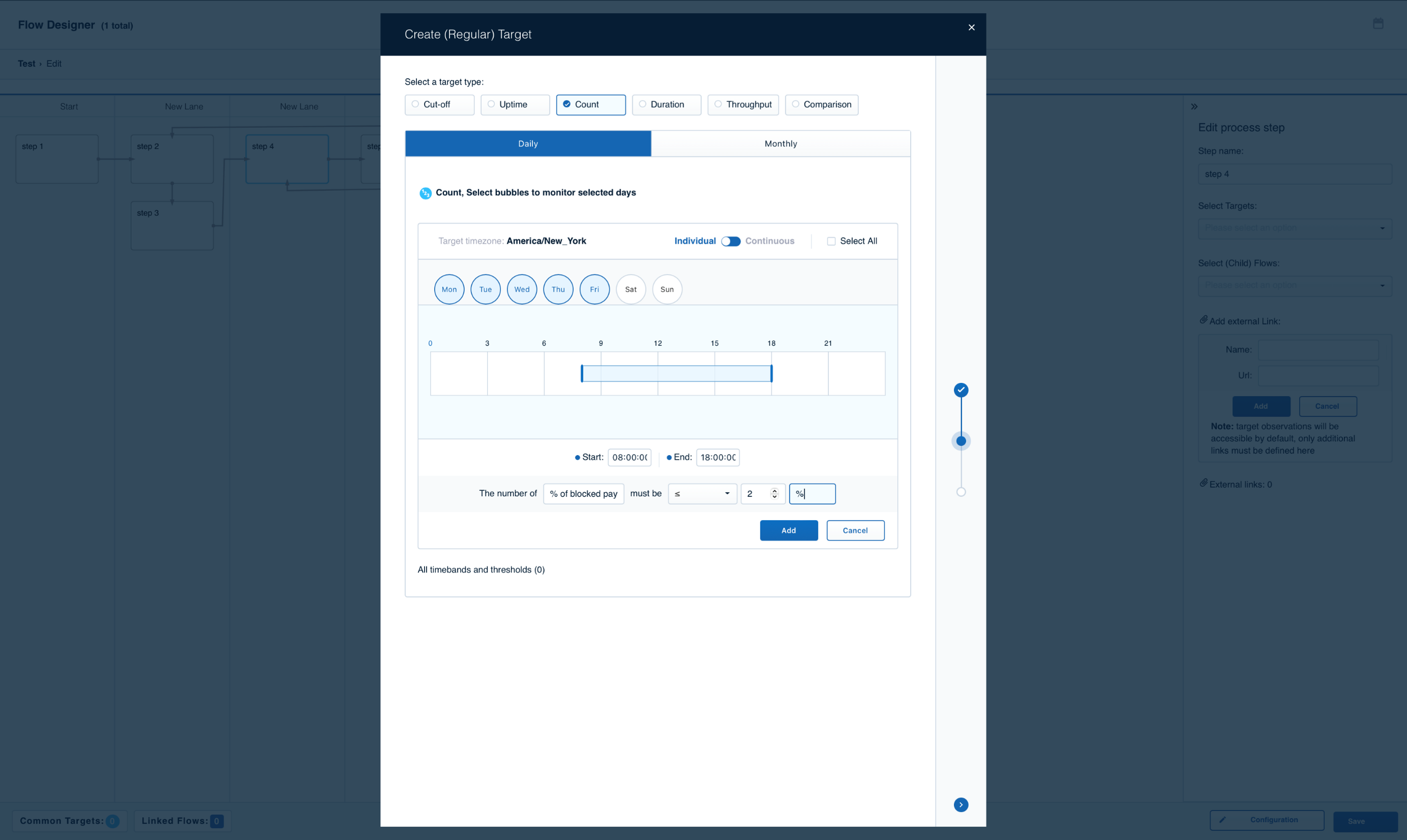Select the step 1 box
This screenshot has height=840, width=1407.
(57, 159)
